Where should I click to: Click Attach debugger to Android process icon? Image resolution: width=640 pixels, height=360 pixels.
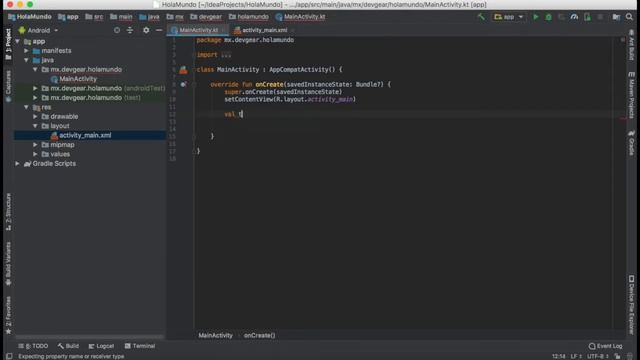pyautogui.click(x=587, y=17)
